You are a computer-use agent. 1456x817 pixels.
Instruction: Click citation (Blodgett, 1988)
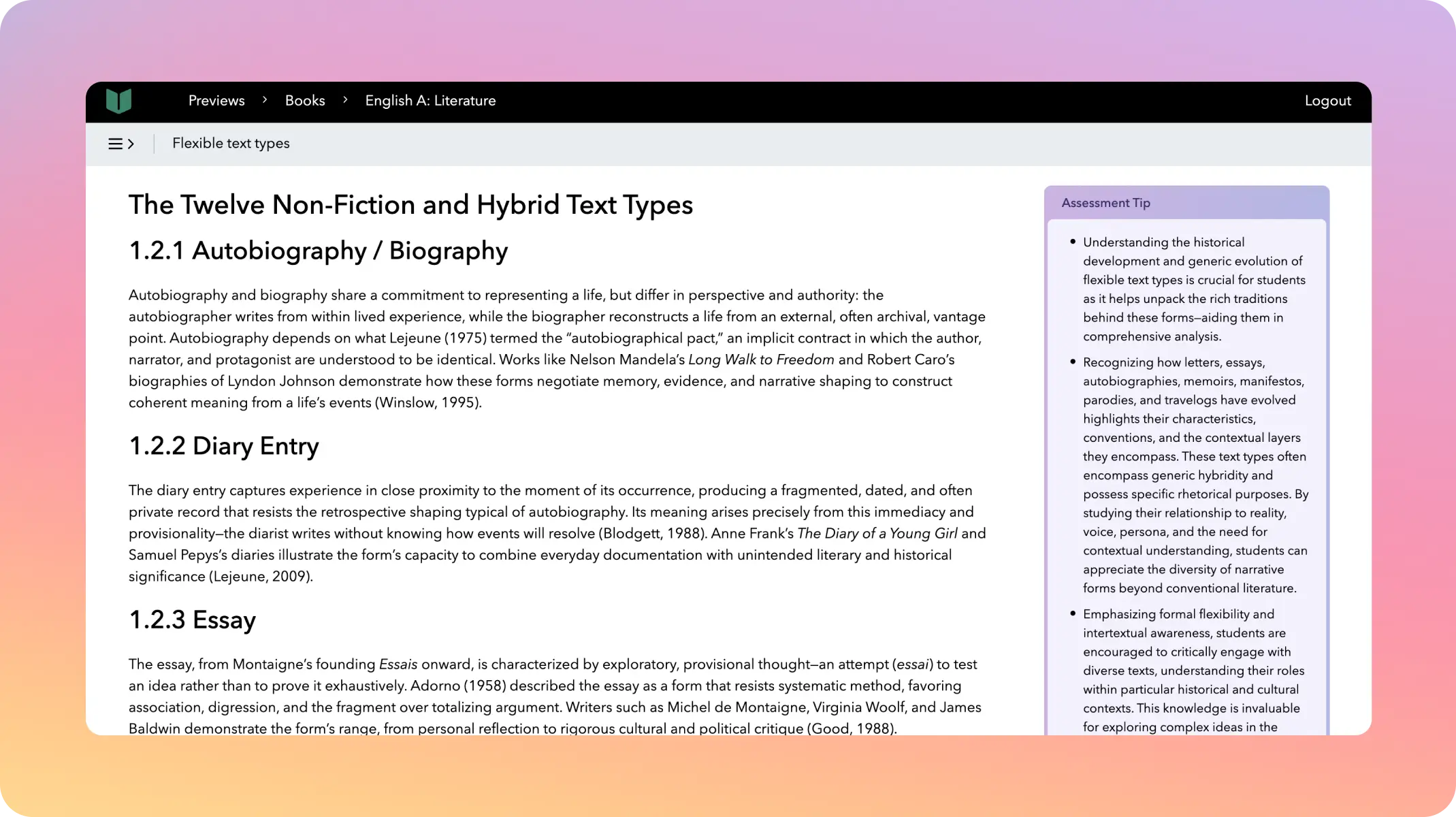(653, 533)
